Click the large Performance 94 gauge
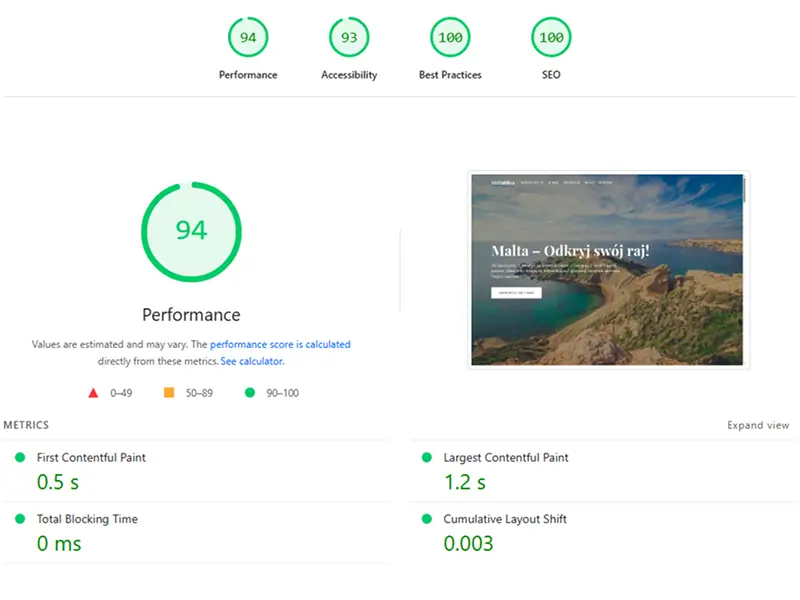This screenshot has height=600, width=800. (x=191, y=231)
